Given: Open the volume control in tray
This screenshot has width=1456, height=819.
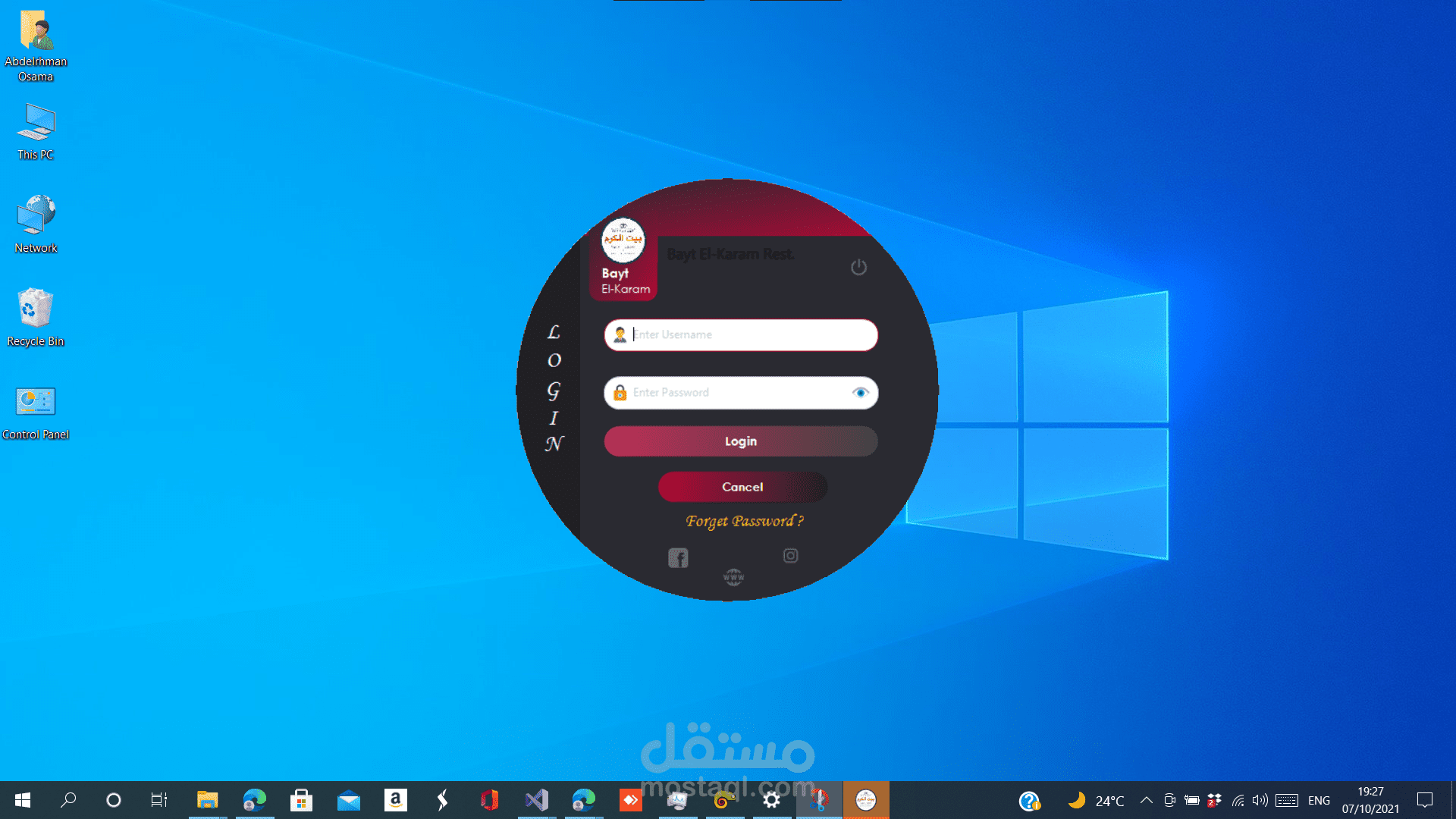Looking at the screenshot, I should [x=1260, y=800].
